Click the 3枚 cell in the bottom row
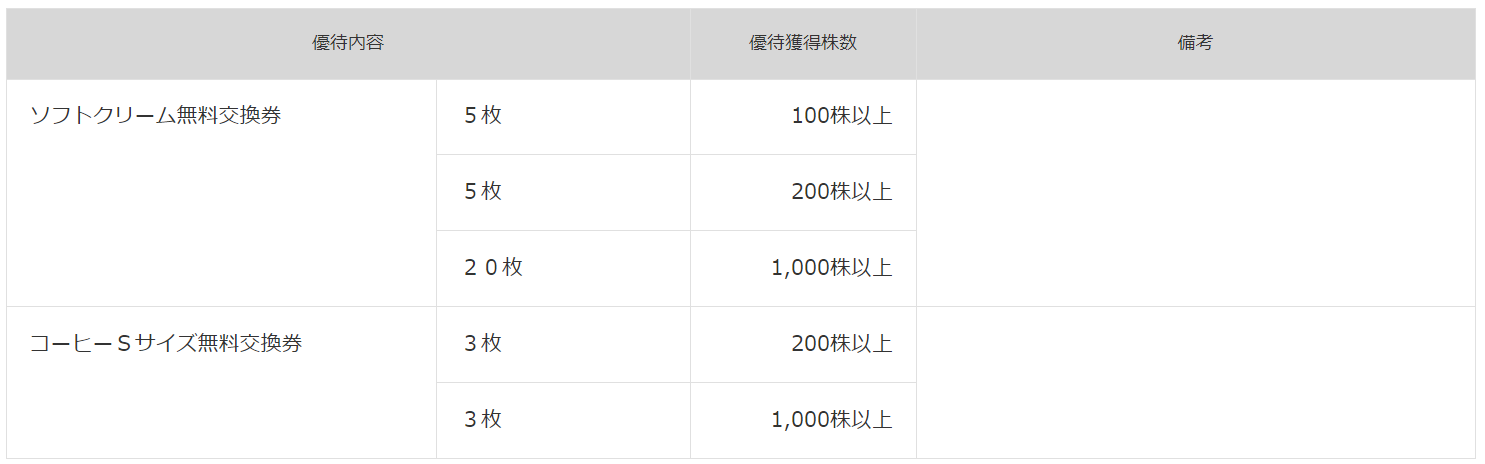1485x464 pixels. coord(563,421)
